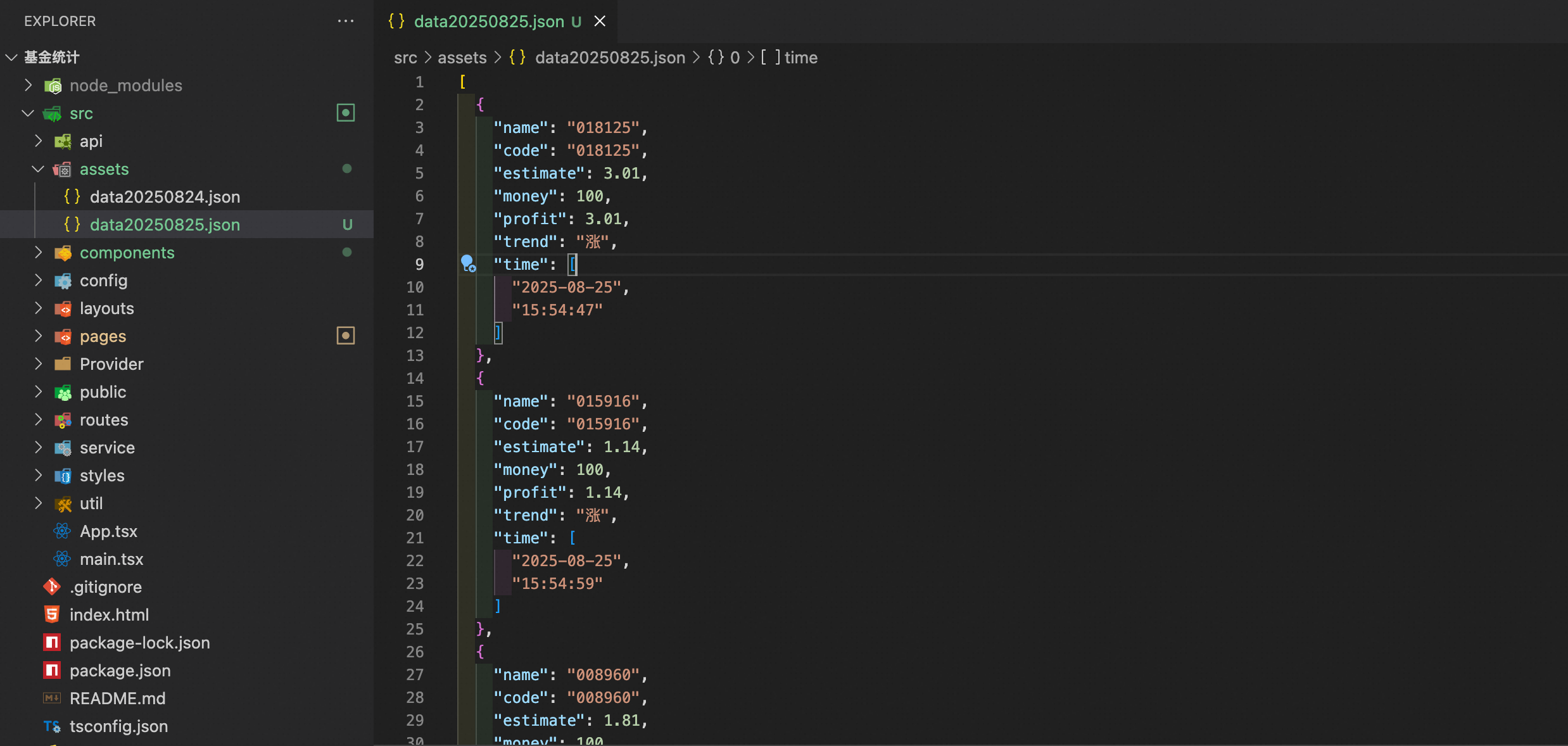This screenshot has height=746, width=1568.
Task: Click the time breadcrumb segment
Action: 800,58
